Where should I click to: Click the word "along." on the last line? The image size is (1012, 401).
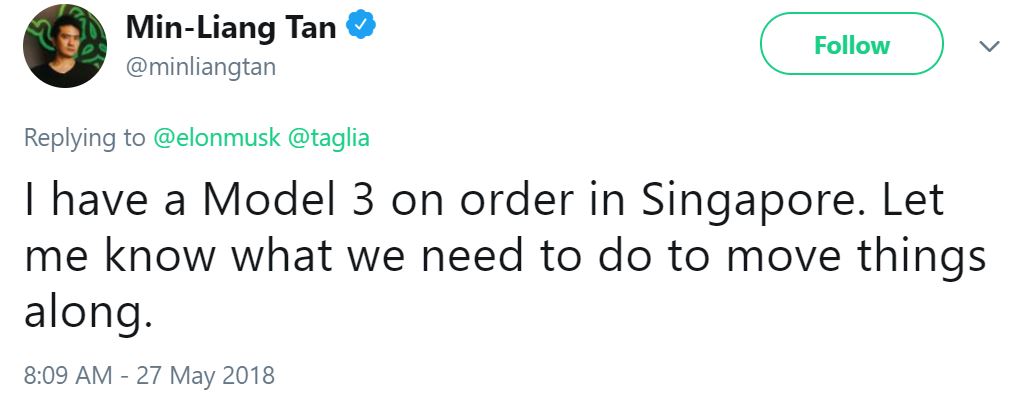(x=88, y=314)
